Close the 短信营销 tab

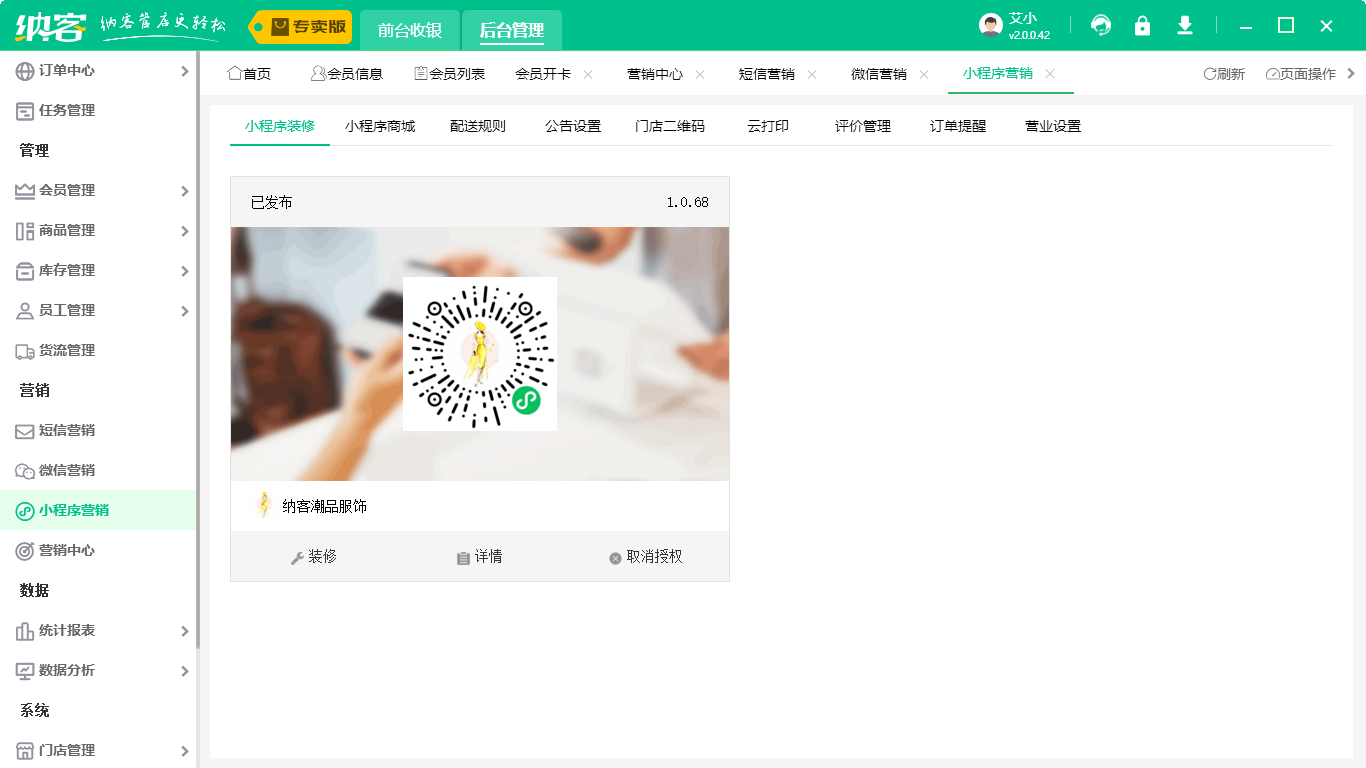tap(812, 74)
